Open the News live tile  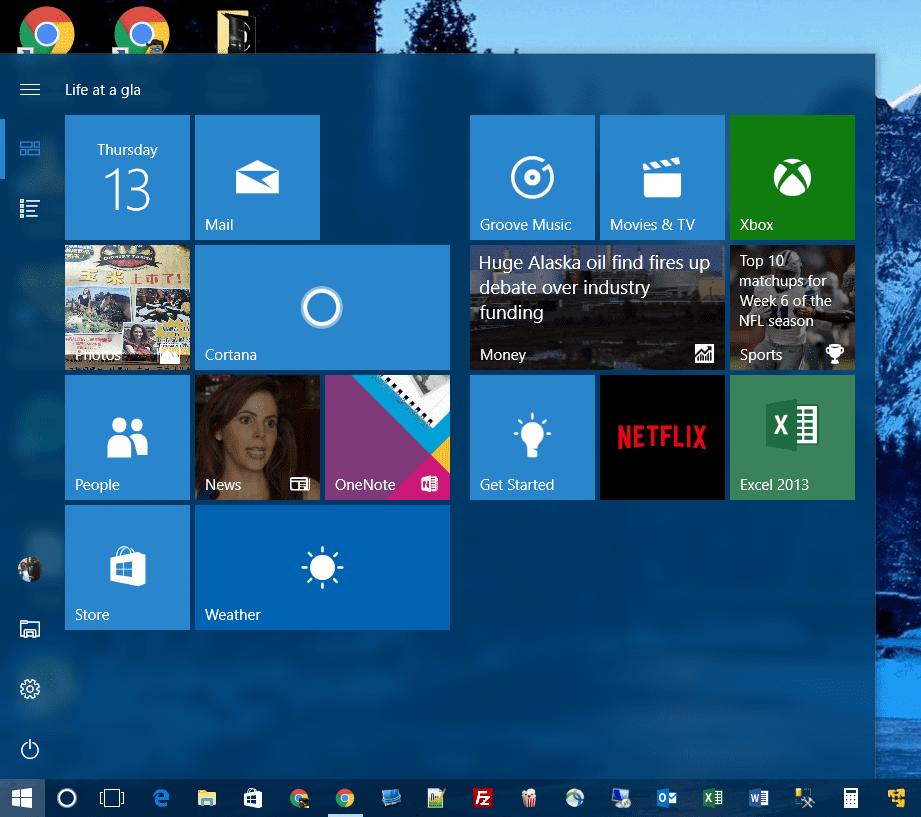(x=257, y=438)
